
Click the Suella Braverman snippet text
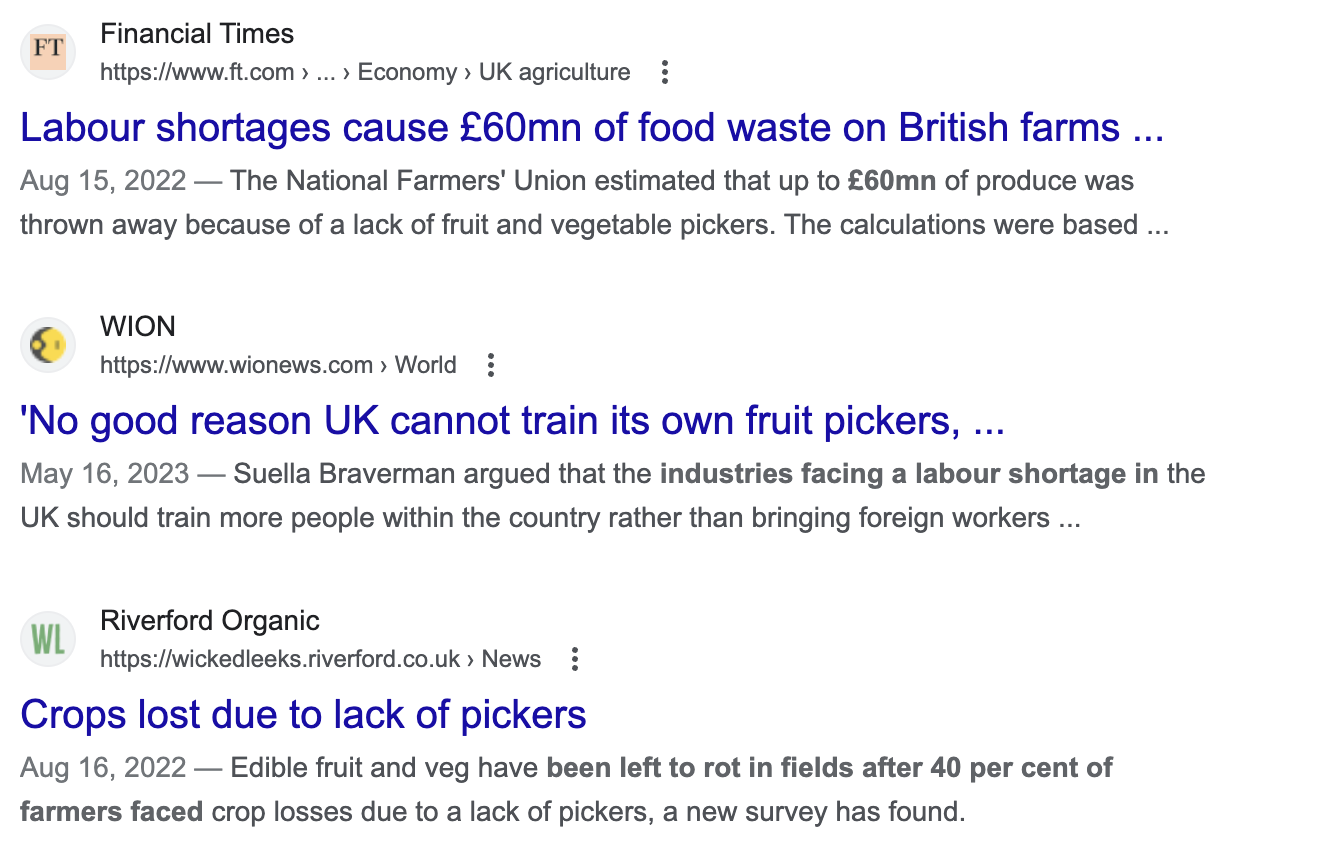(612, 496)
